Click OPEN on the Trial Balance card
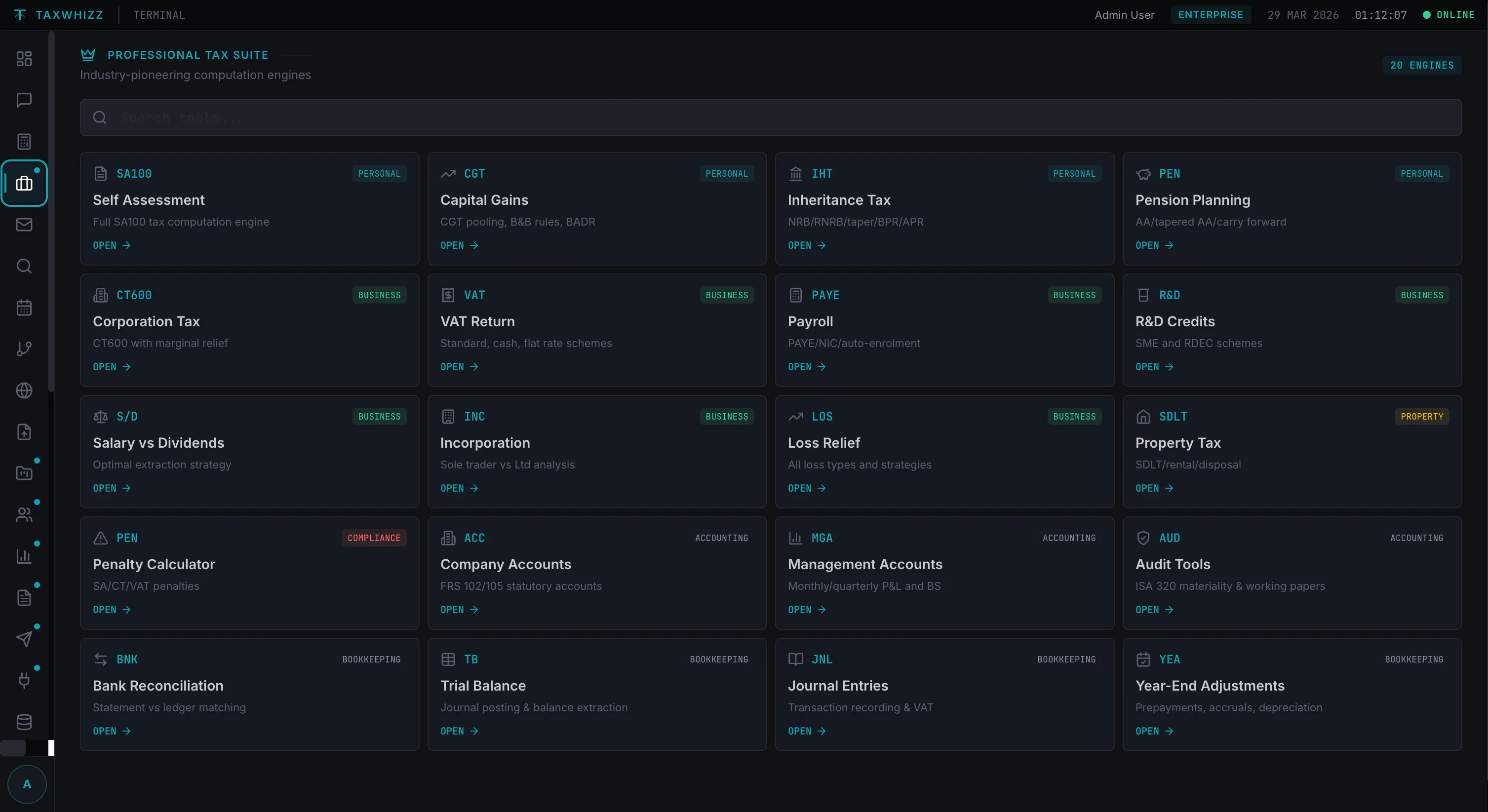This screenshot has width=1488, height=812. tap(459, 731)
